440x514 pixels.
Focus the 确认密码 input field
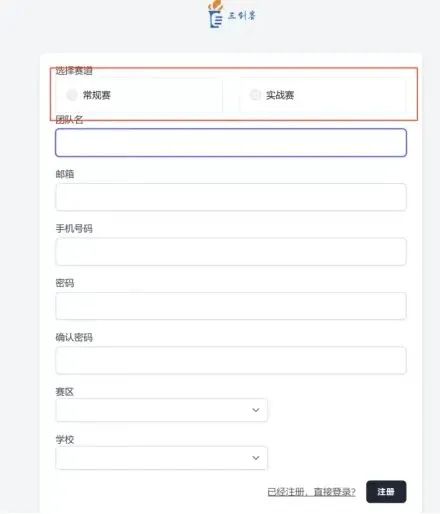click(x=231, y=360)
